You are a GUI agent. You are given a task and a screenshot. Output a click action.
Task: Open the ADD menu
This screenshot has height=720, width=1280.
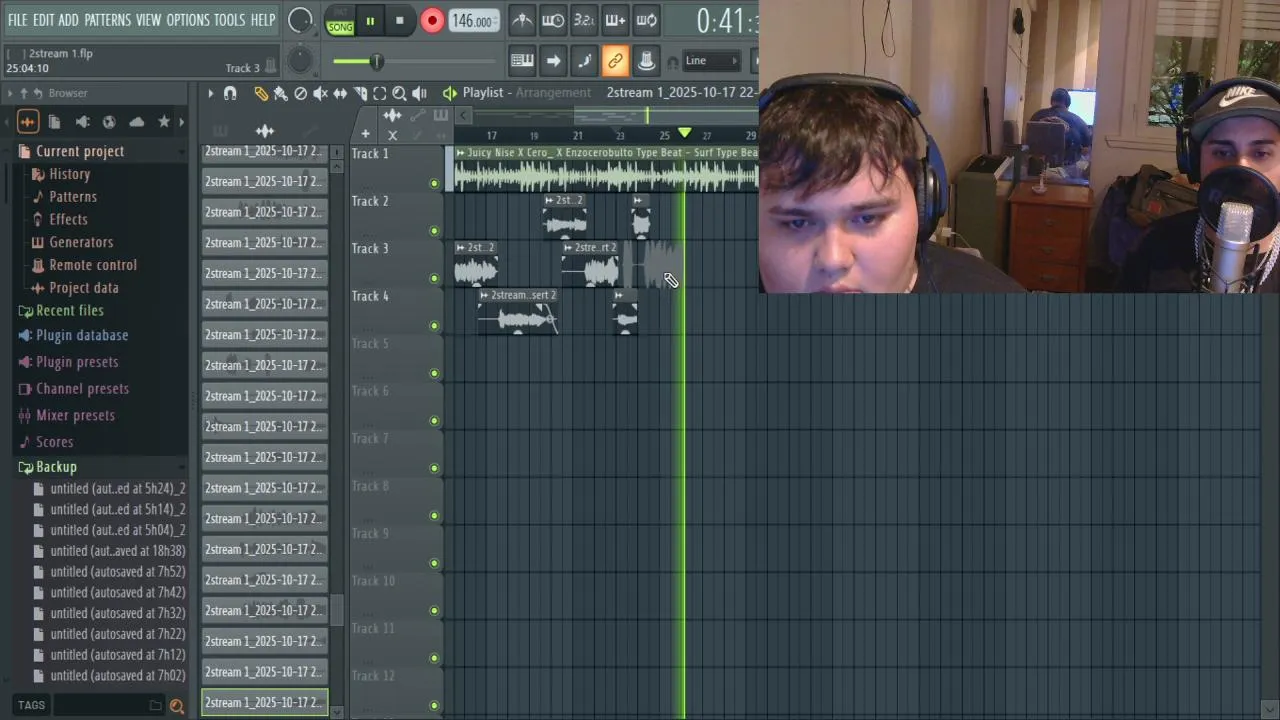coord(68,20)
